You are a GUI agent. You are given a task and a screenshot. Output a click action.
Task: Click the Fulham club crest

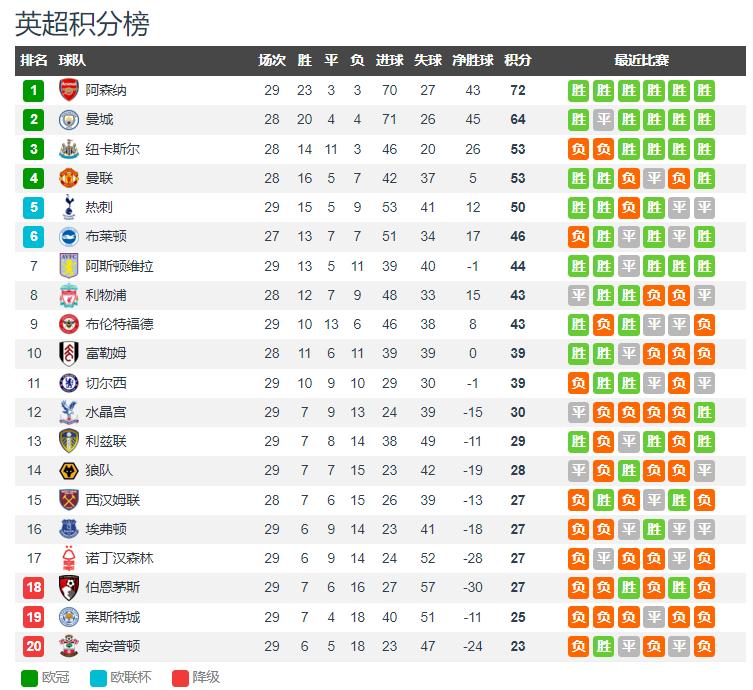pos(69,353)
